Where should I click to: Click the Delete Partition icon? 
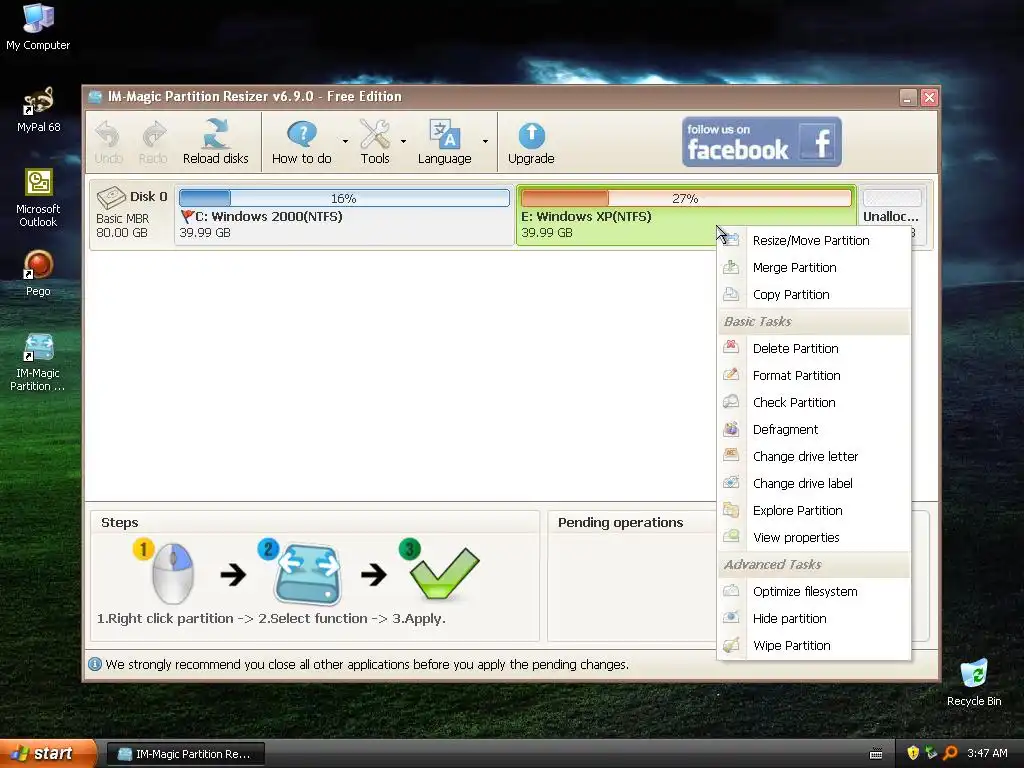click(x=731, y=347)
